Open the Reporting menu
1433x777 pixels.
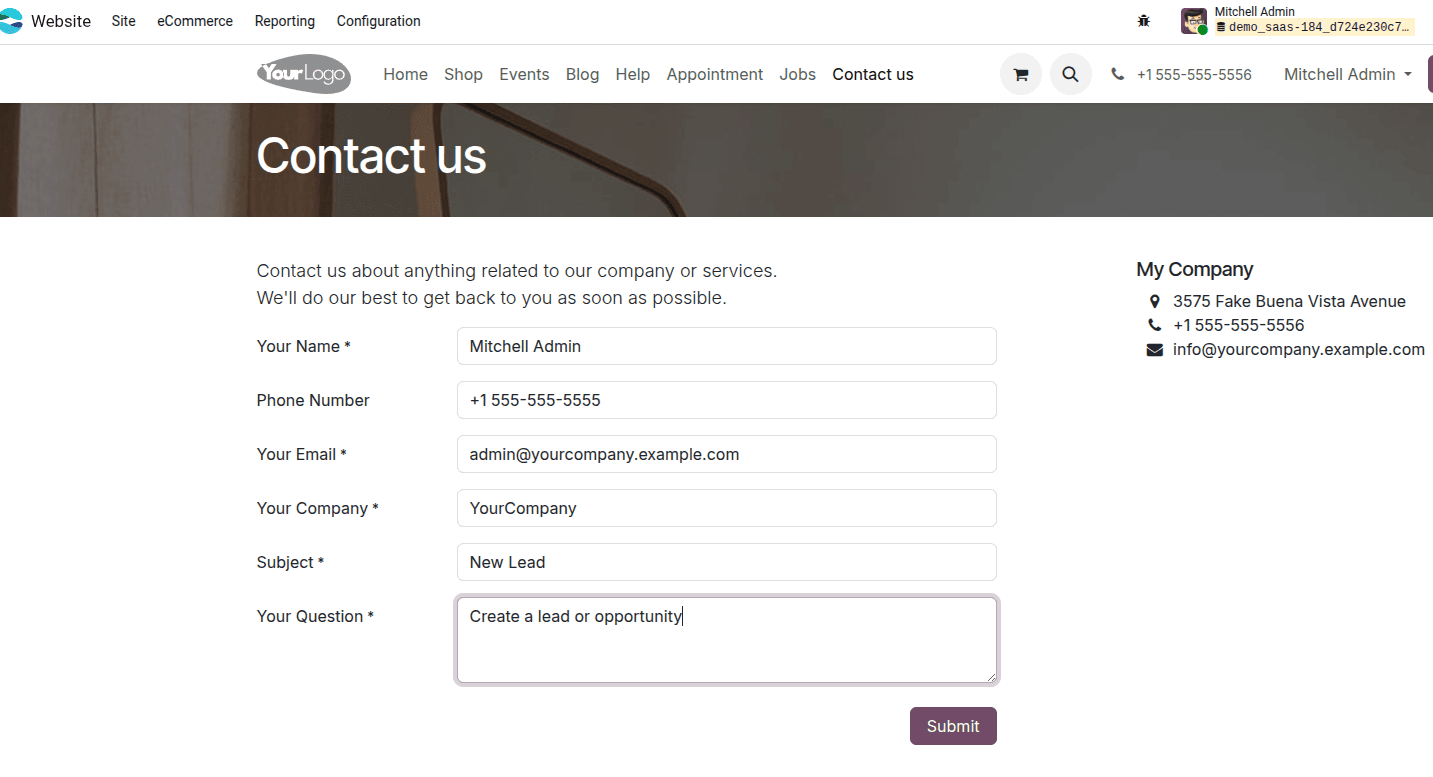(x=285, y=21)
